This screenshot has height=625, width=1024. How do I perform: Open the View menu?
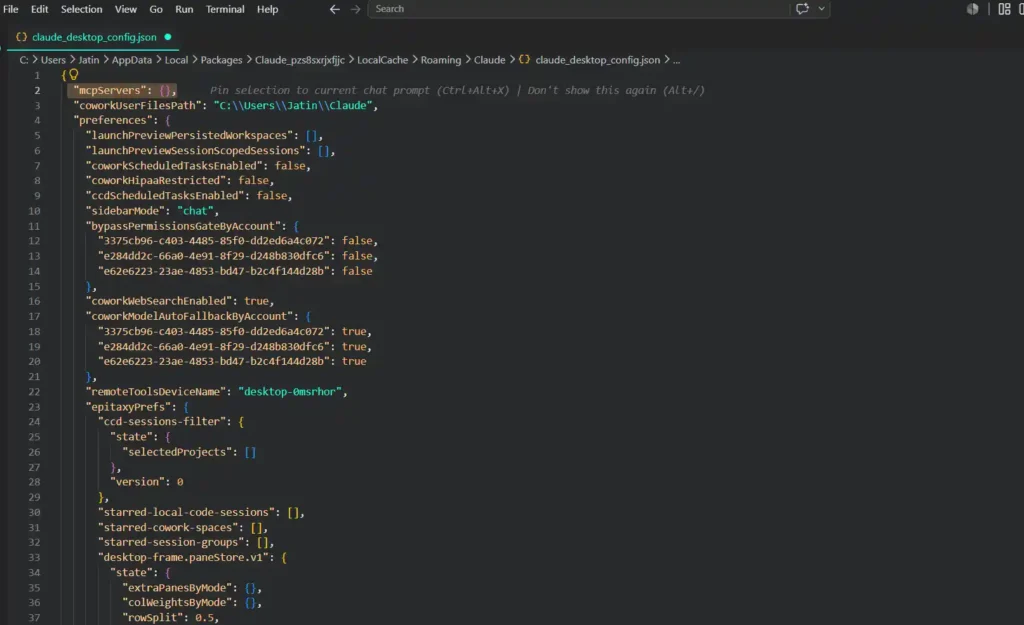(125, 9)
